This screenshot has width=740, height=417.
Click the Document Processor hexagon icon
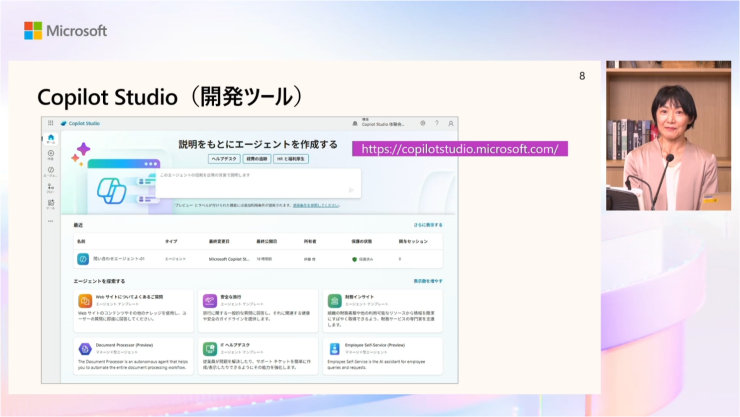(85, 349)
